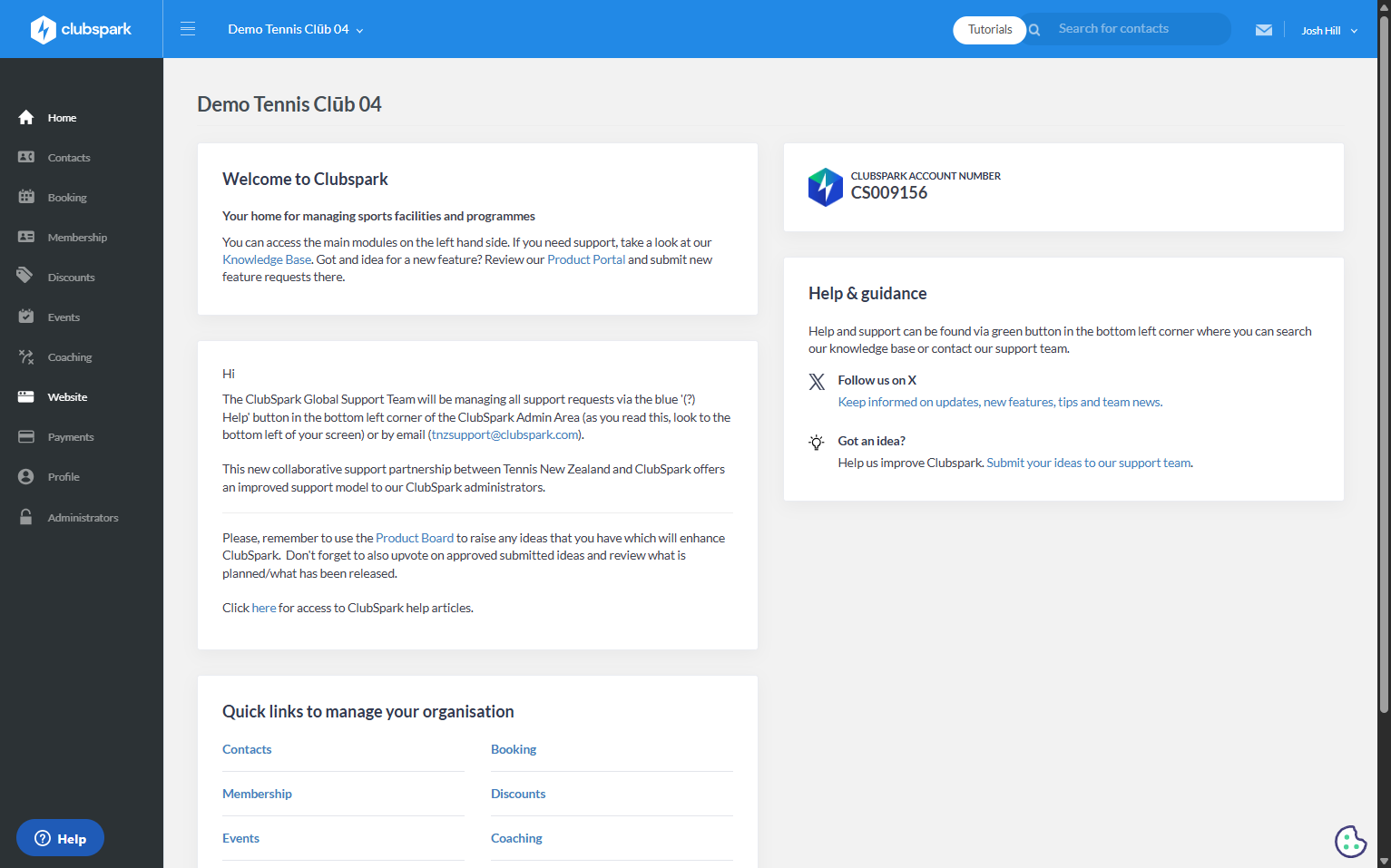Click the X social media icon
The width and height of the screenshot is (1391, 868).
(x=817, y=382)
